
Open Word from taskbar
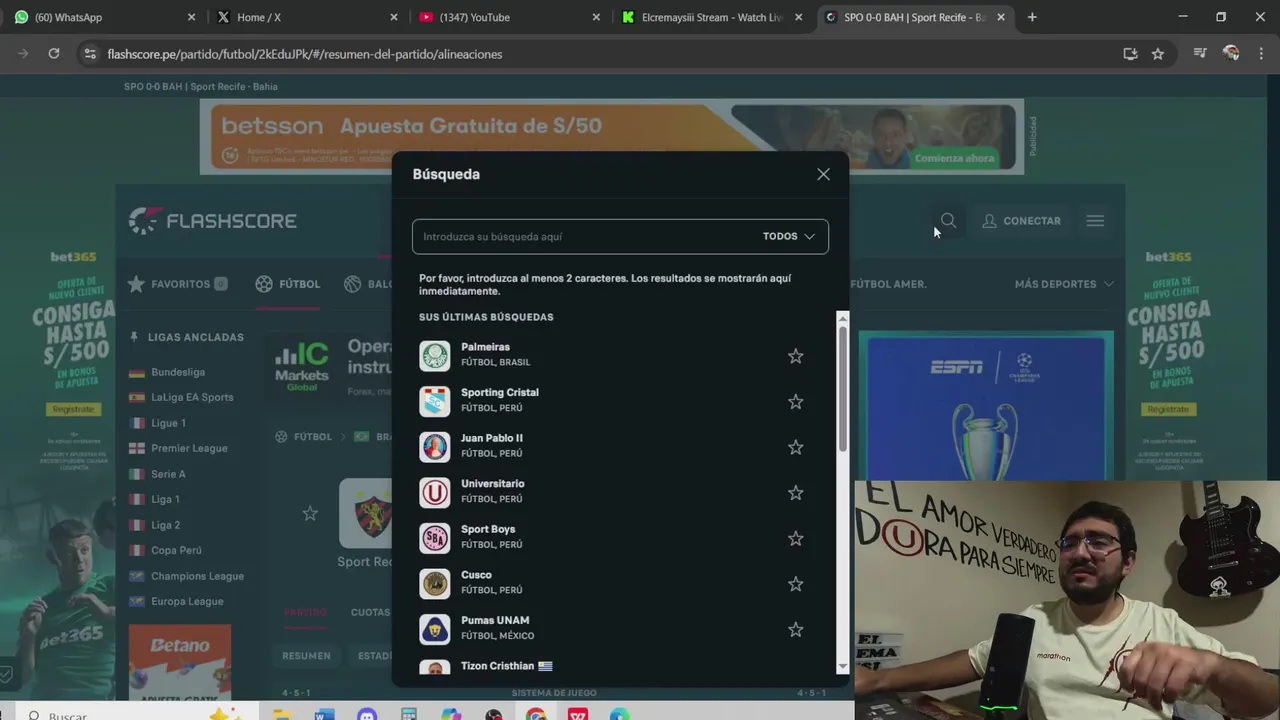[x=324, y=714]
